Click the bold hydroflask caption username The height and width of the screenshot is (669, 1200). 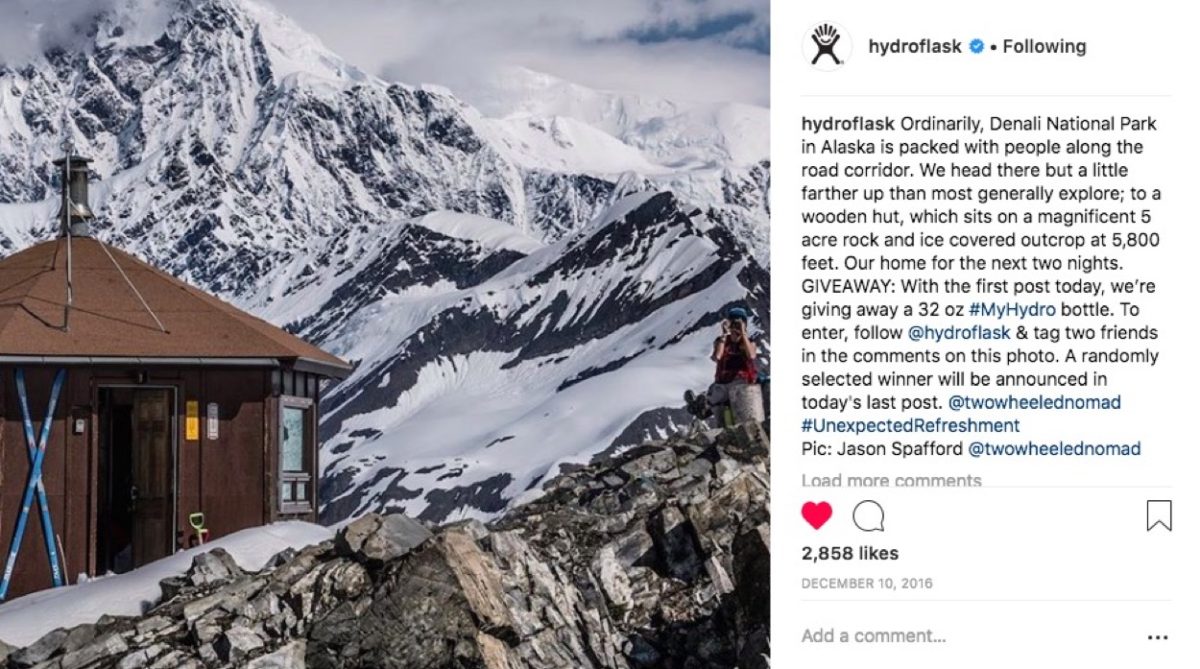[848, 124]
